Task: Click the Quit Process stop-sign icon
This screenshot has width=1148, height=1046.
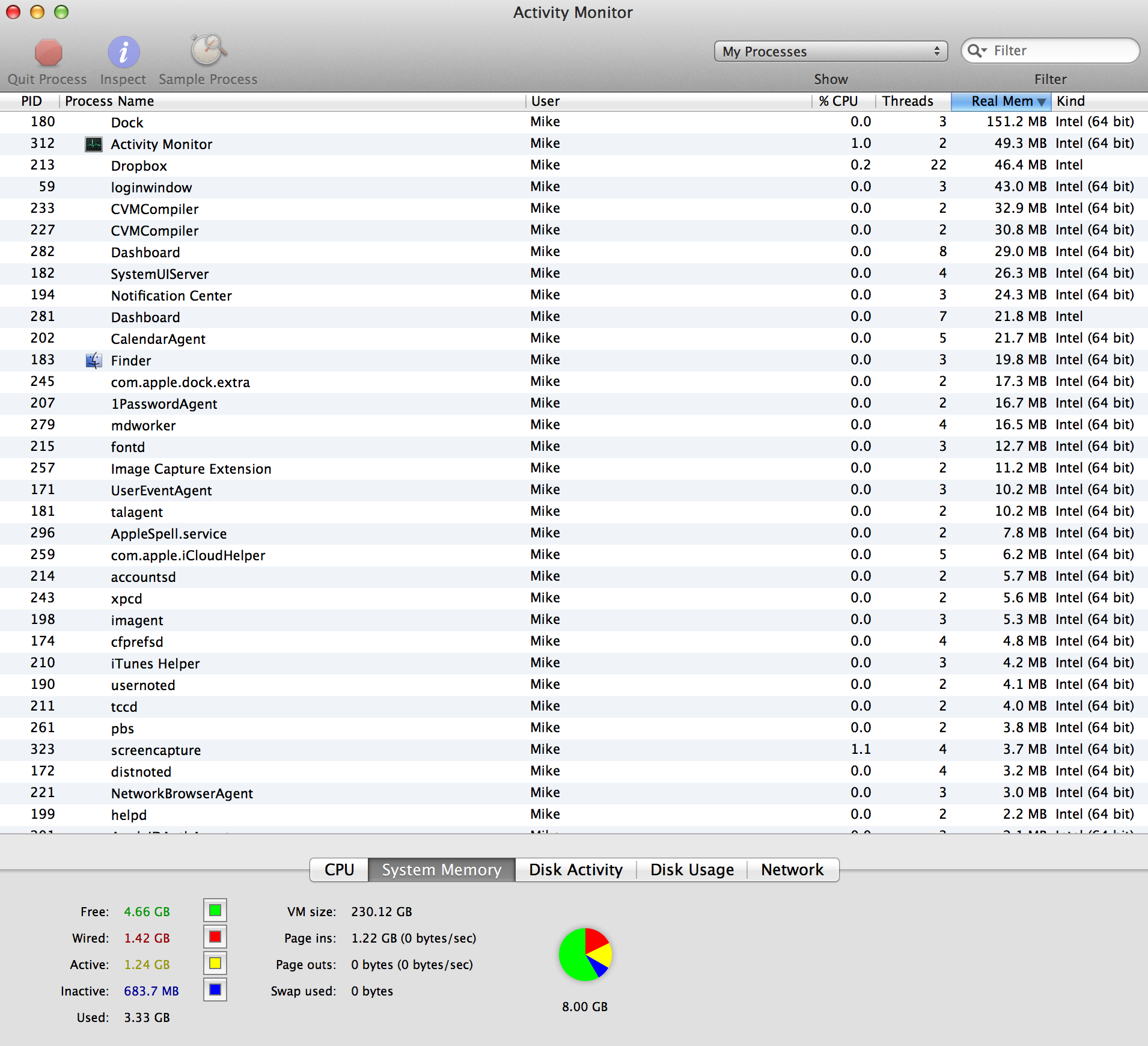Action: coord(48,52)
